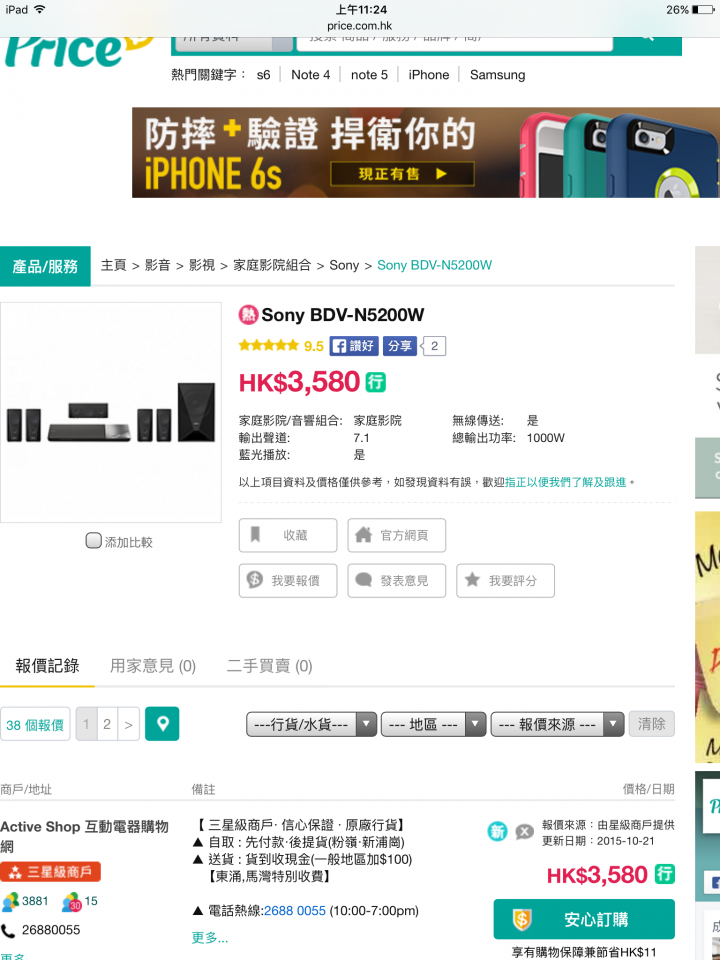Click the 3881 followers icon
The height and width of the screenshot is (960, 720).
(x=10, y=901)
